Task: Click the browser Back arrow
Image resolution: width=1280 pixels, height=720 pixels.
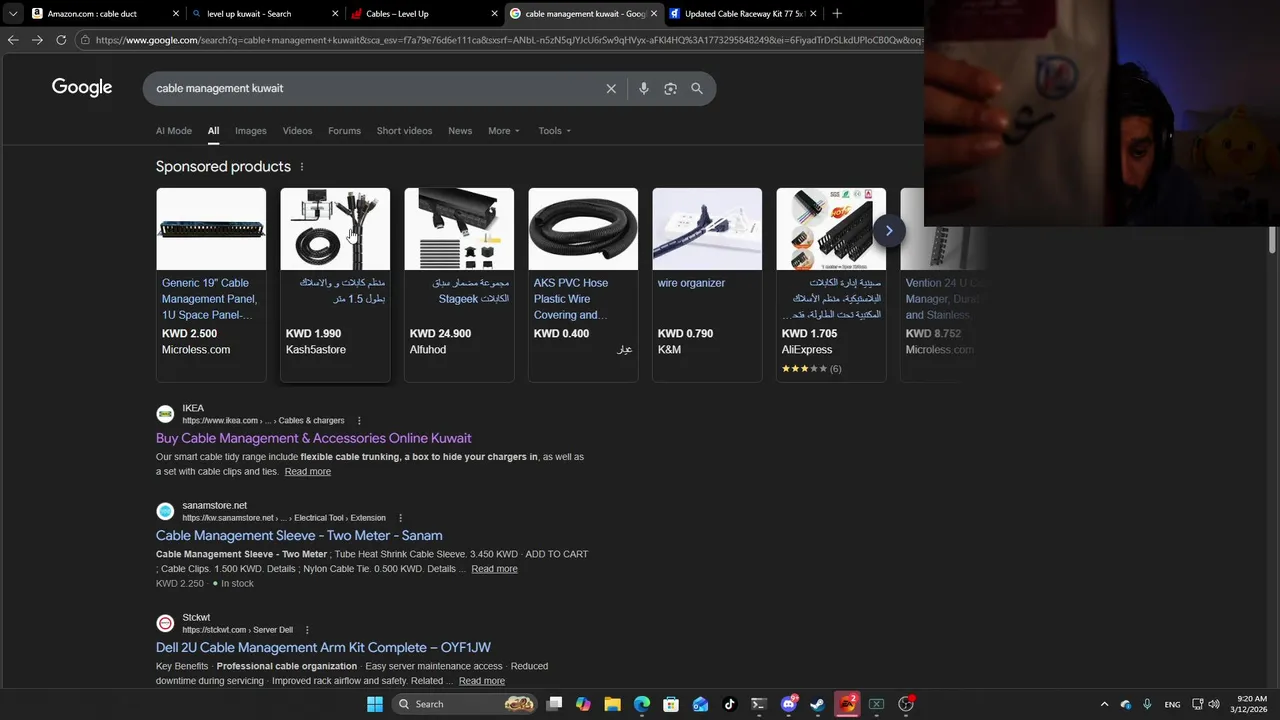Action: [x=13, y=40]
